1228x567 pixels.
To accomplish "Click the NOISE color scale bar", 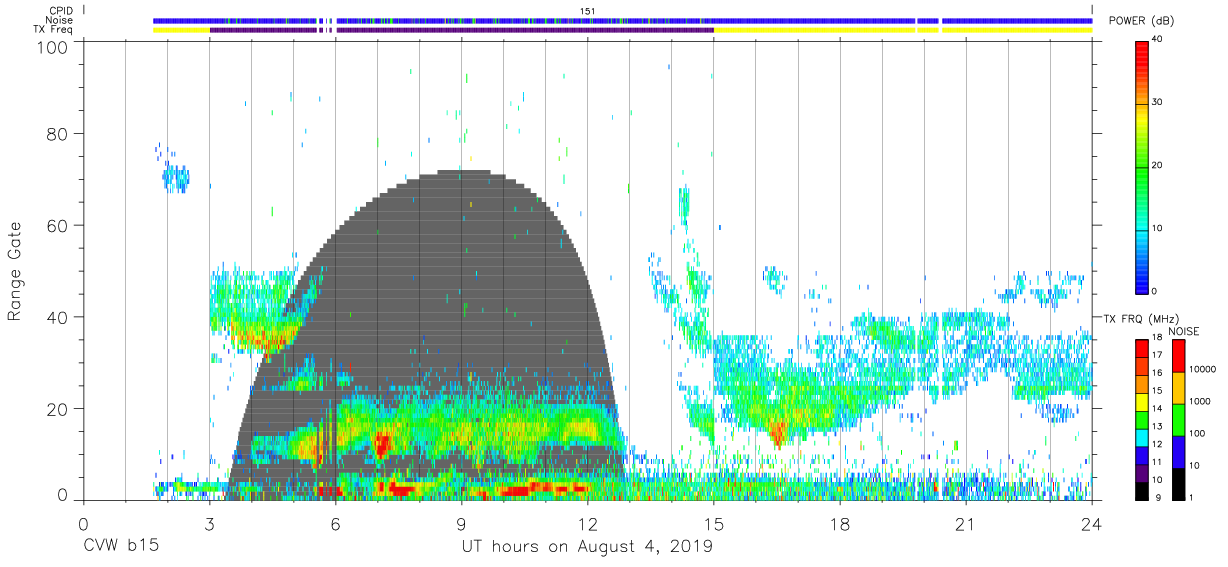I will click(x=1178, y=418).
